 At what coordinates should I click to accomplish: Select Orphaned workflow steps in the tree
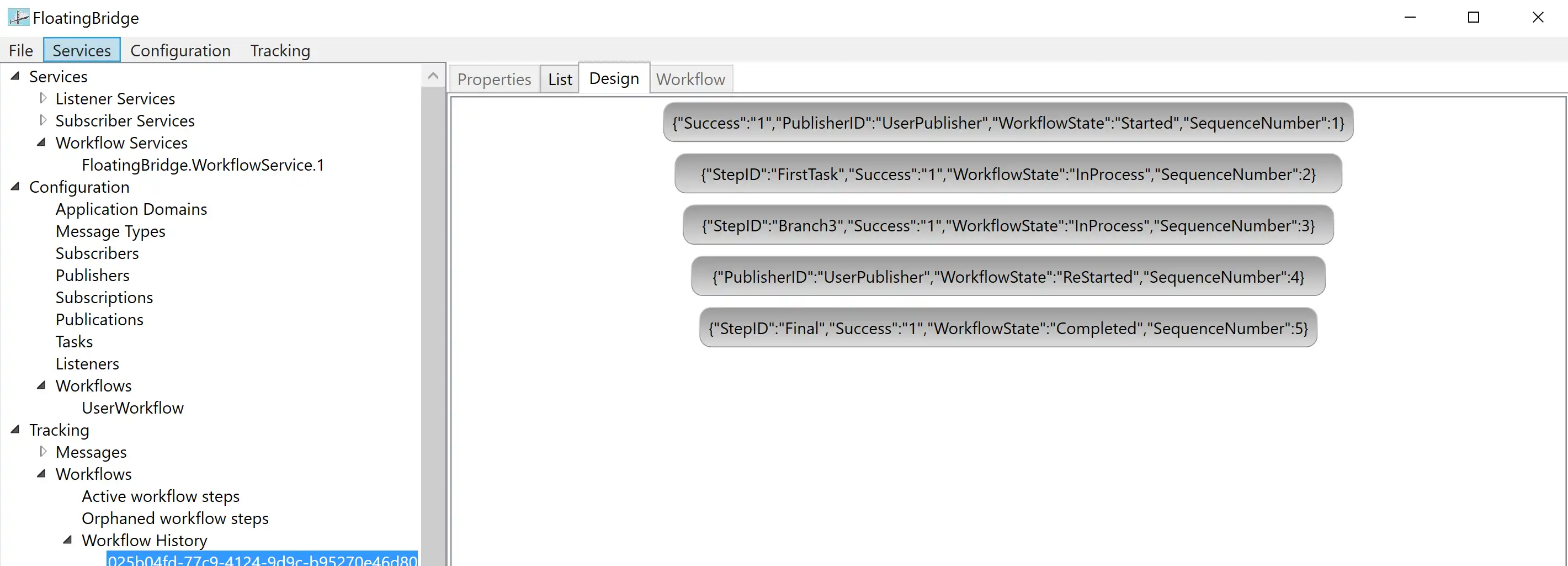point(176,519)
